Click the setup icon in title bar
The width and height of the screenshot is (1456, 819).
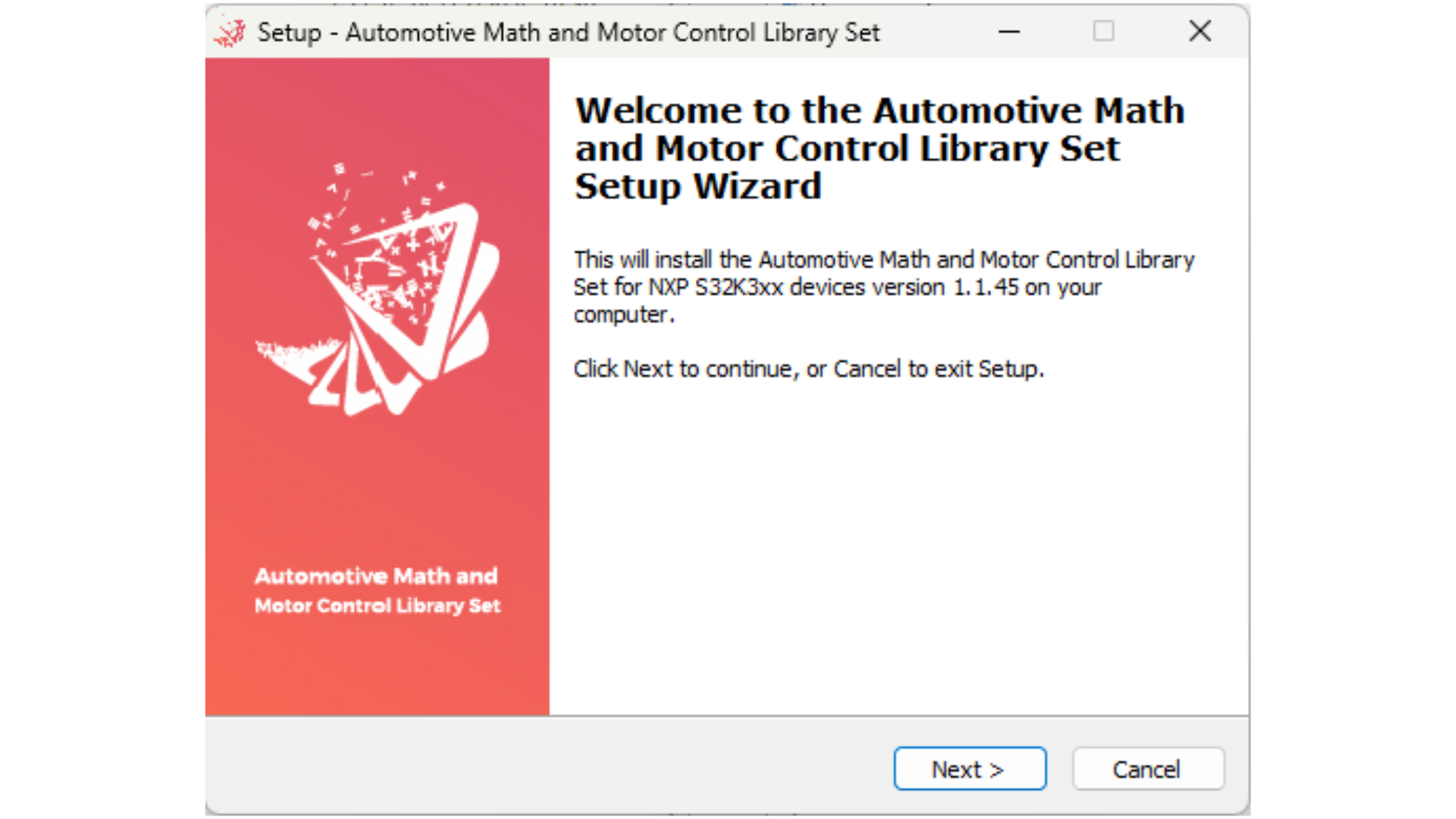230,33
